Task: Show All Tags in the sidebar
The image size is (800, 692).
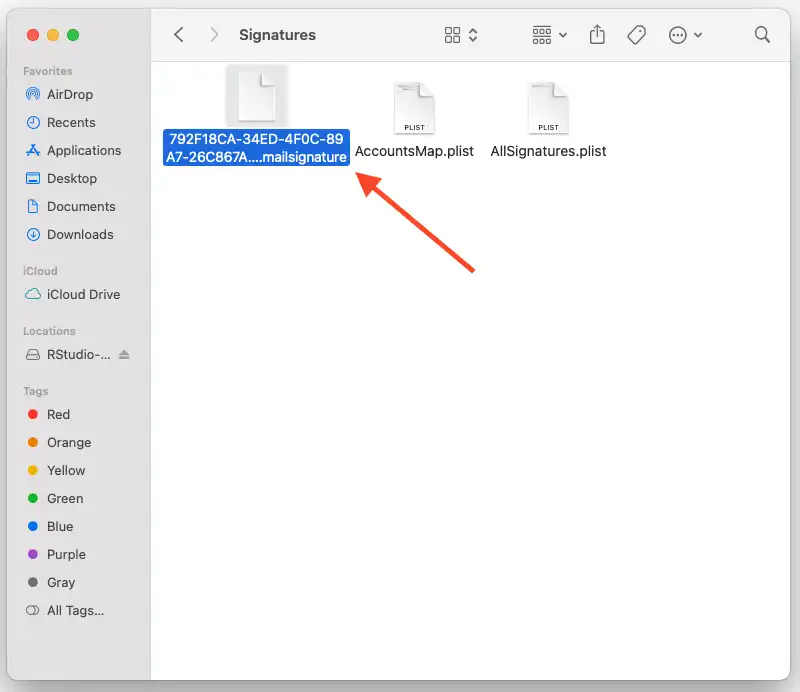Action: click(x=75, y=610)
